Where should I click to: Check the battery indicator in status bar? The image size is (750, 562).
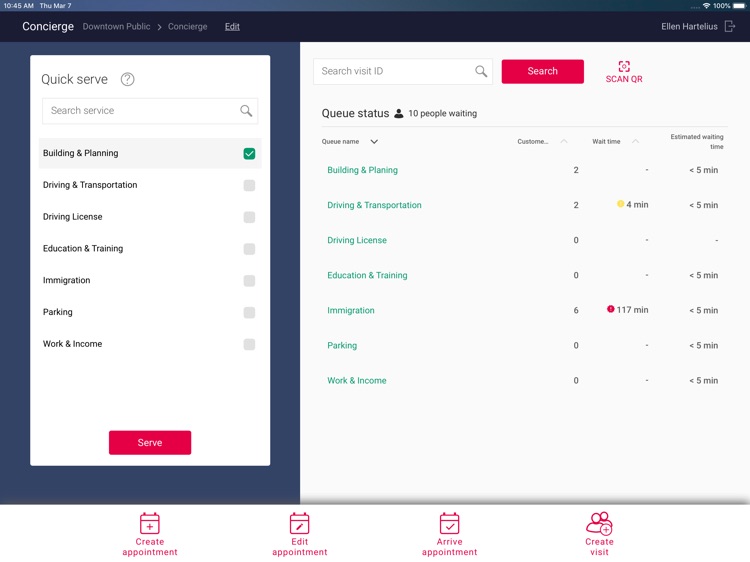(x=739, y=6)
